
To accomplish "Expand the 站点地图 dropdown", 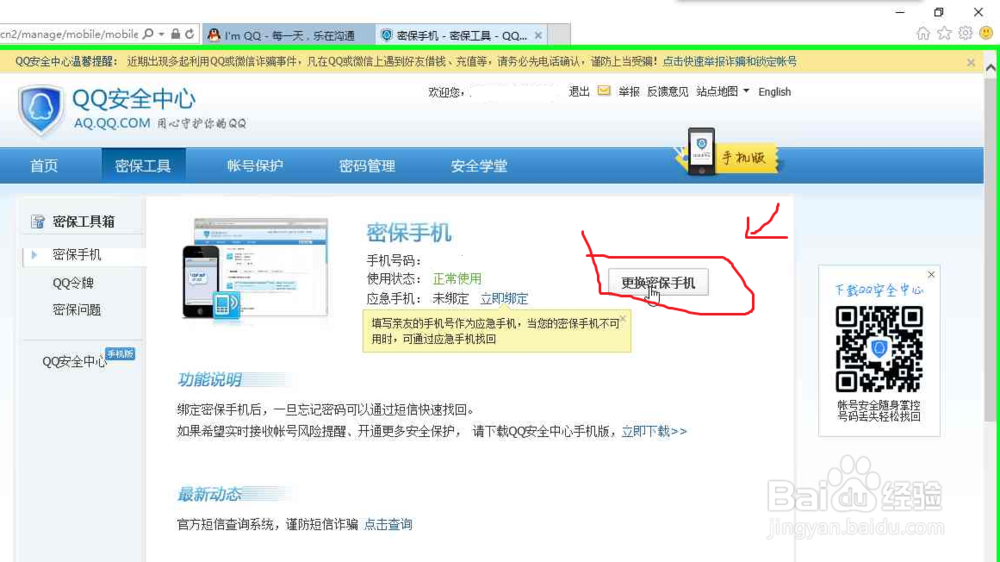I will pos(723,92).
